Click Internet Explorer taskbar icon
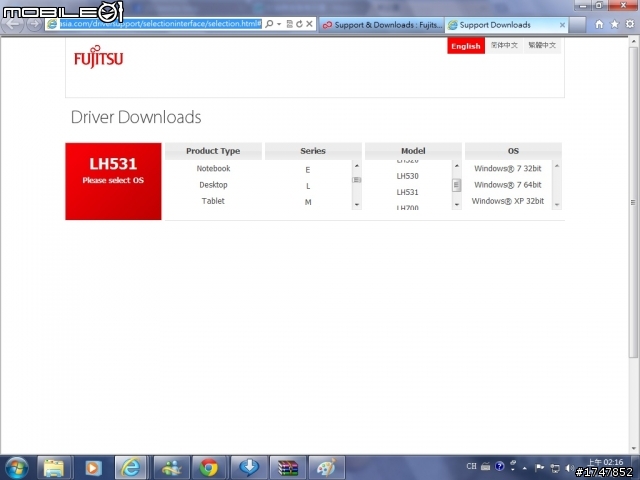Image resolution: width=640 pixels, height=480 pixels. (x=131, y=468)
